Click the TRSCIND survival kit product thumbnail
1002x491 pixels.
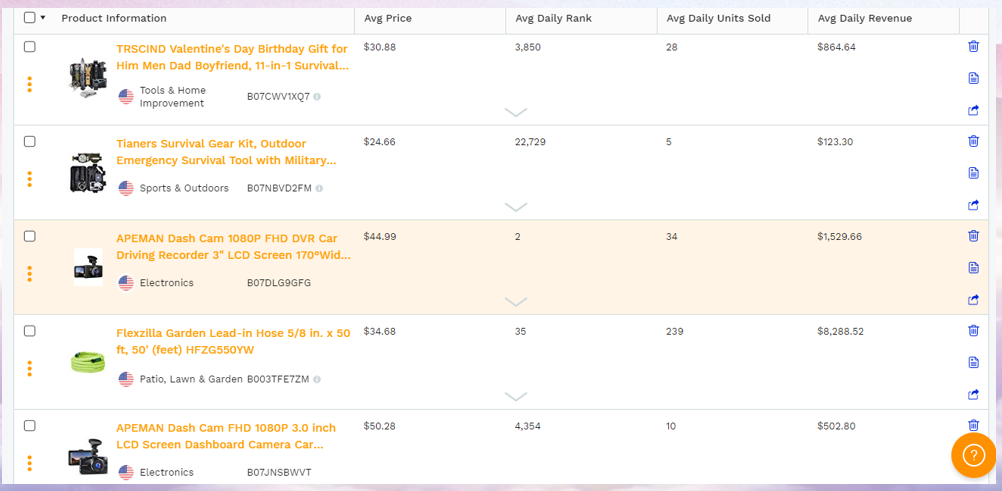coord(88,78)
